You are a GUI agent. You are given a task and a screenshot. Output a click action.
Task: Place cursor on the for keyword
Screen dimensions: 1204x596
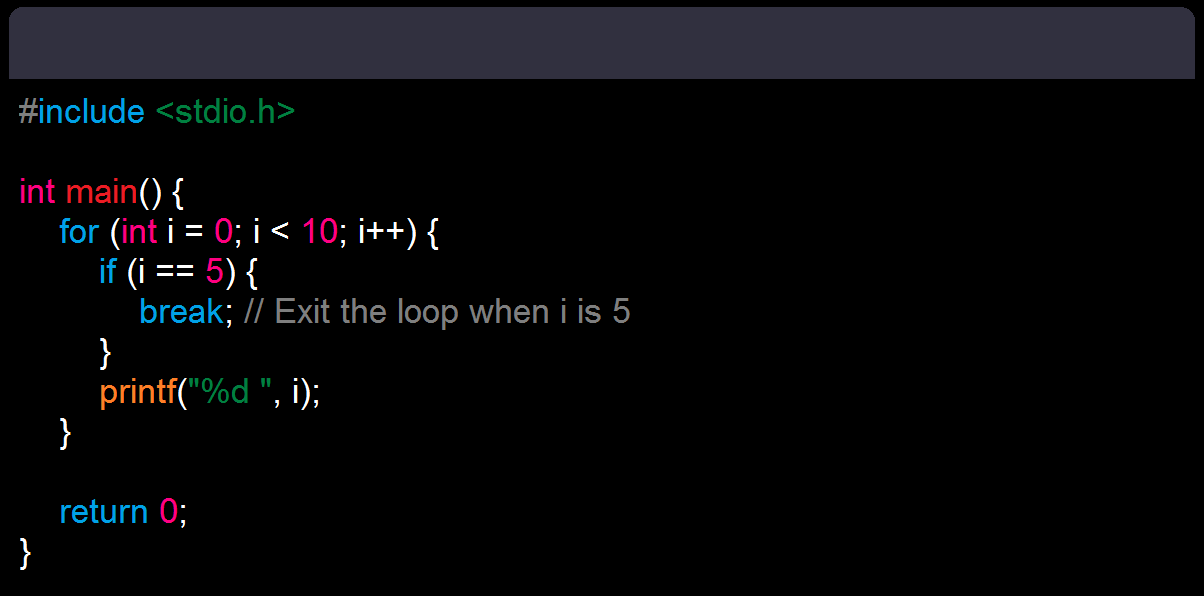[x=79, y=231]
